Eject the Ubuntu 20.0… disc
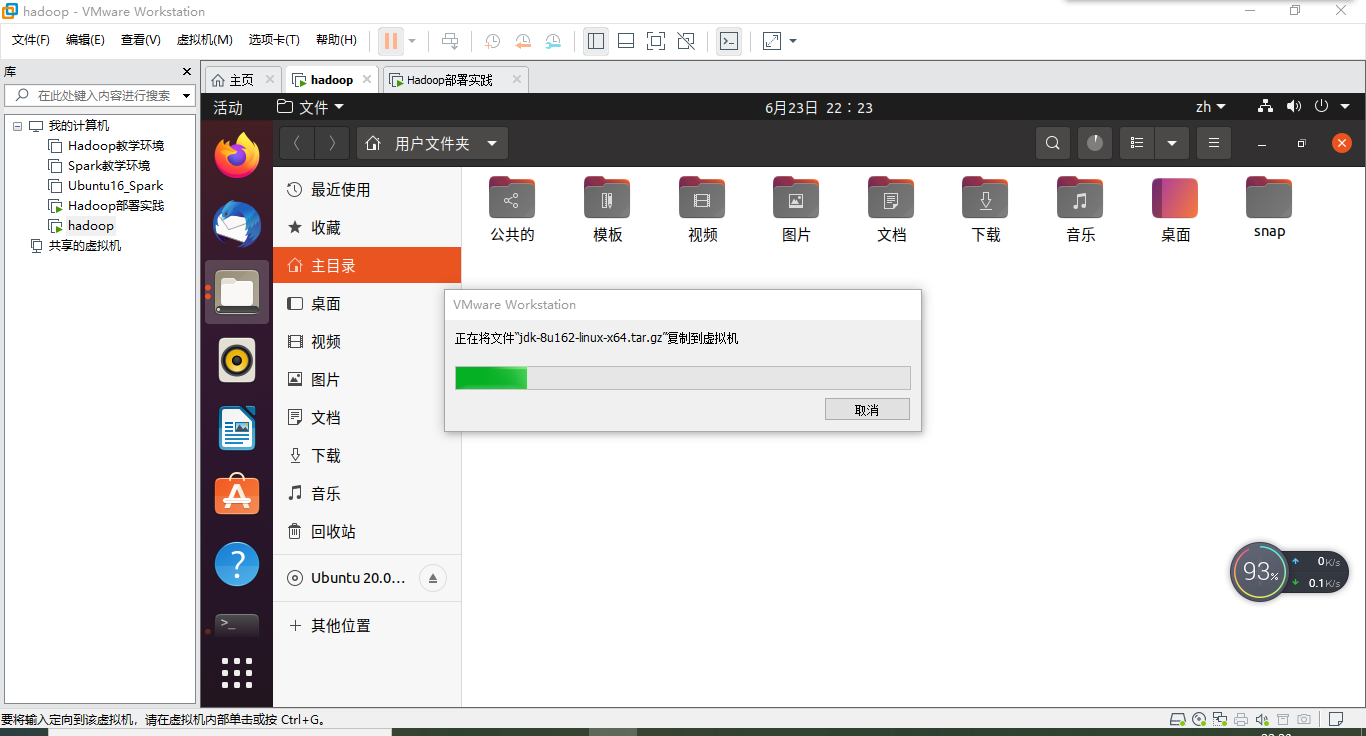 (x=432, y=578)
